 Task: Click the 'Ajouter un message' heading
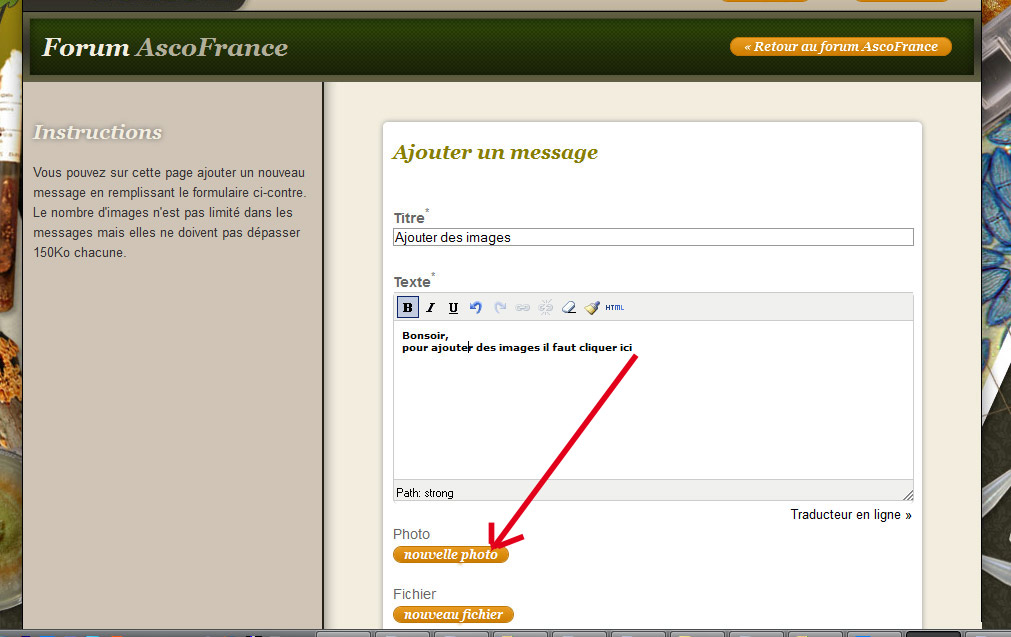(495, 153)
